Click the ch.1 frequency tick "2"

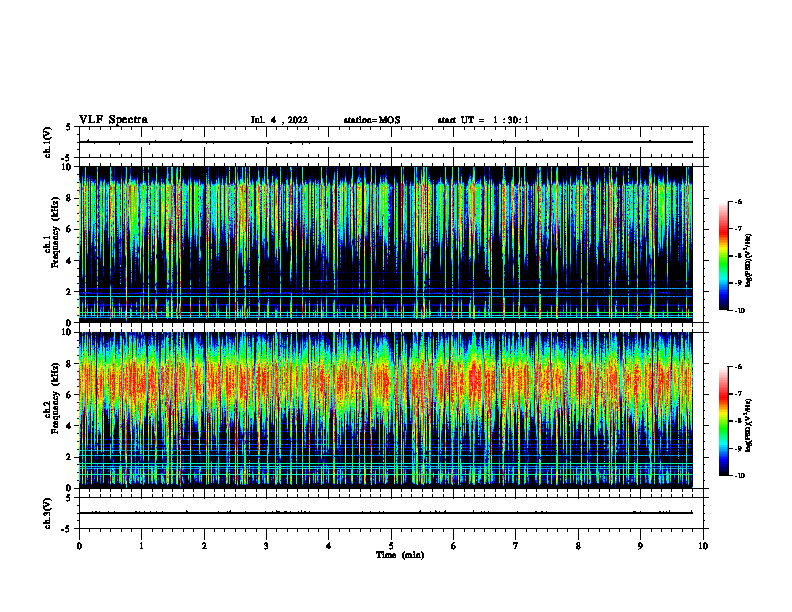pos(69,291)
